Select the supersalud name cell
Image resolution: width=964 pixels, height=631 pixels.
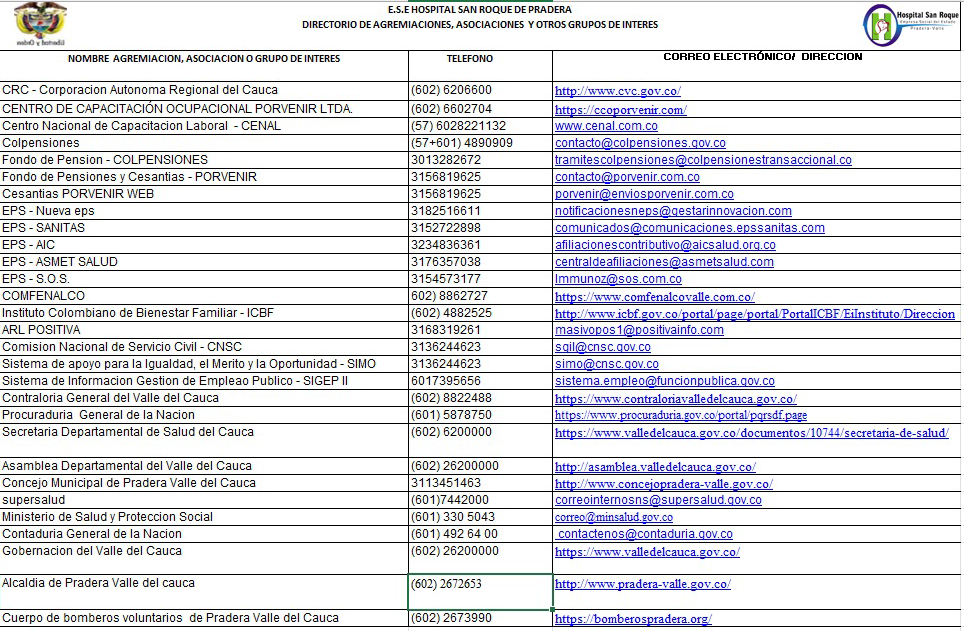coord(30,500)
